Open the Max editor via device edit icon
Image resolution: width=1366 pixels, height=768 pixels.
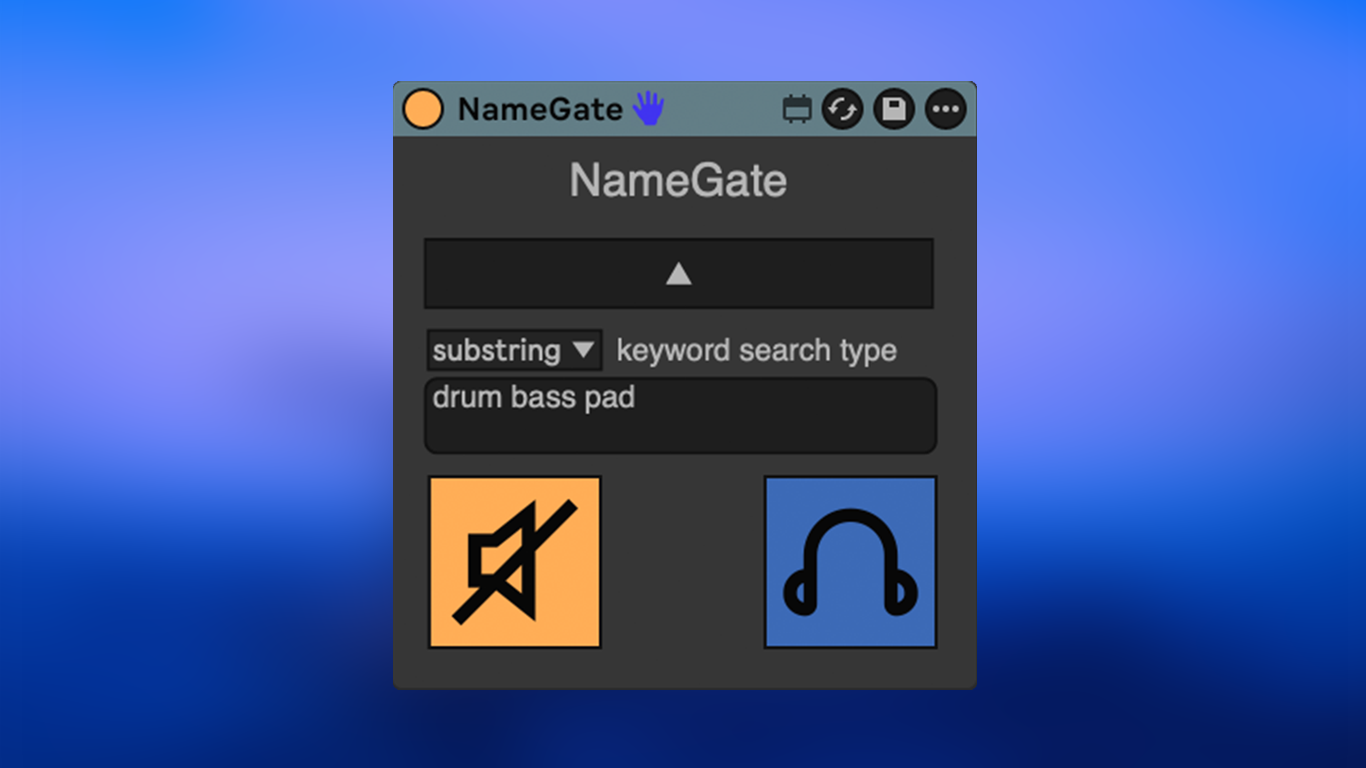click(x=797, y=109)
